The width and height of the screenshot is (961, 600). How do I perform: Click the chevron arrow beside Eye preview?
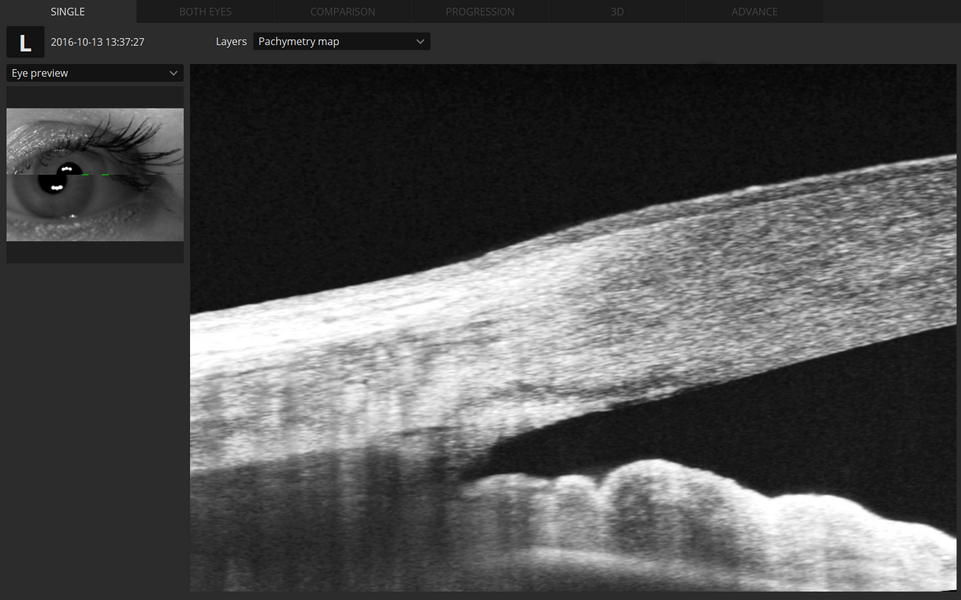coord(174,73)
